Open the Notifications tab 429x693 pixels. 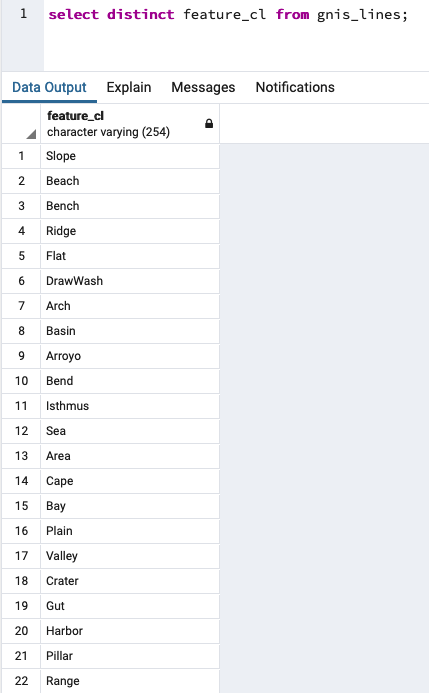295,87
